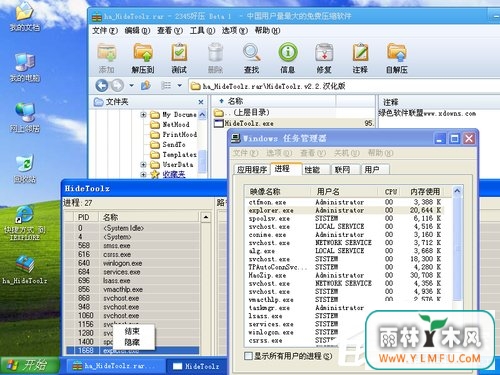
Task: Switch to Users (用户) tab in Task Manager
Action: pos(375,170)
